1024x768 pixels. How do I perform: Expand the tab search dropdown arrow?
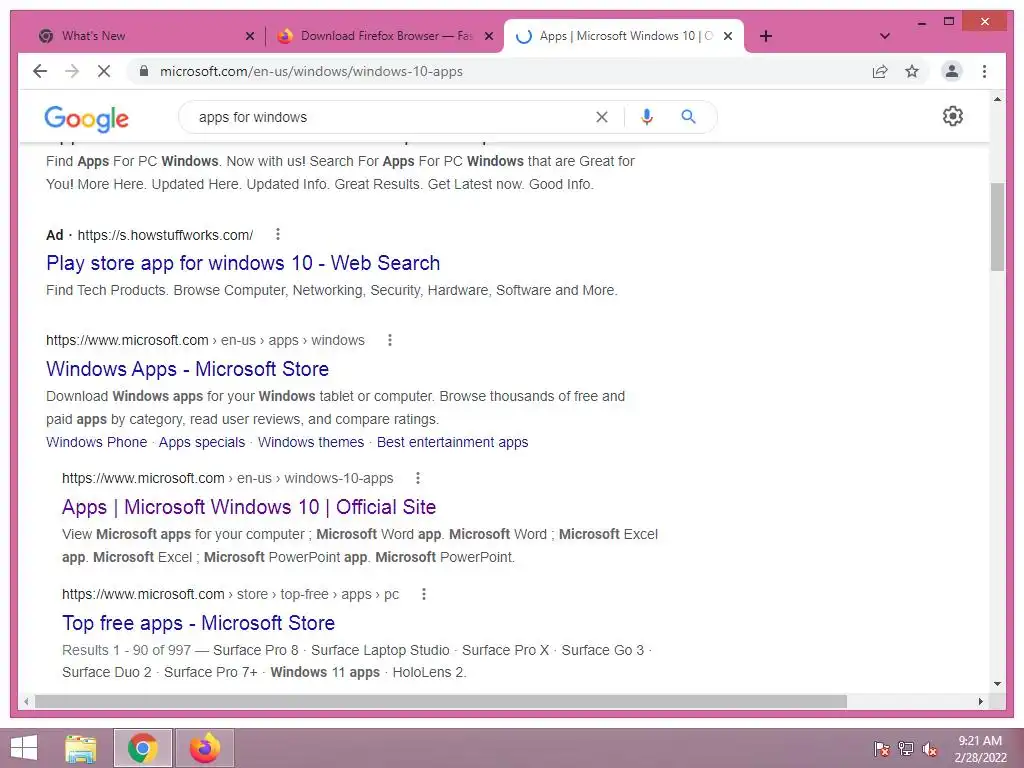tap(885, 36)
